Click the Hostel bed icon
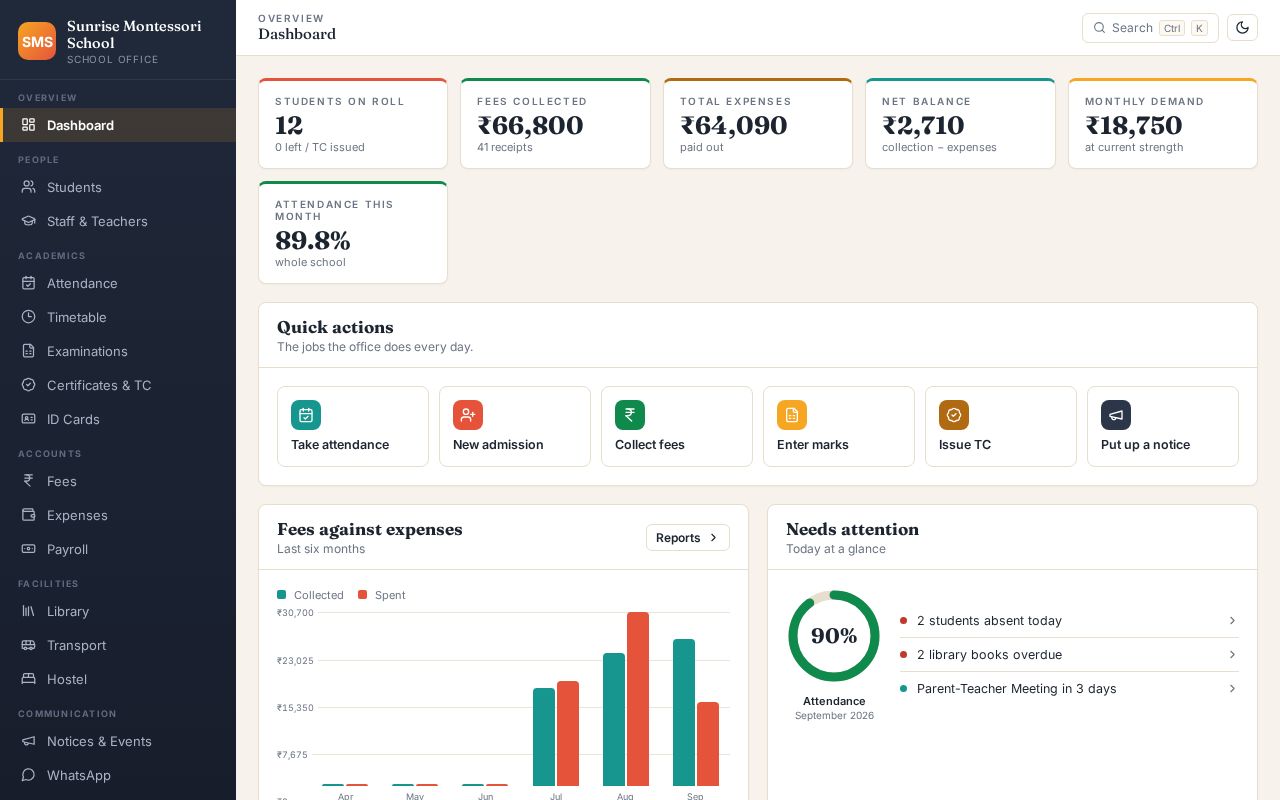Viewport: 1280px width, 800px height. (29, 679)
